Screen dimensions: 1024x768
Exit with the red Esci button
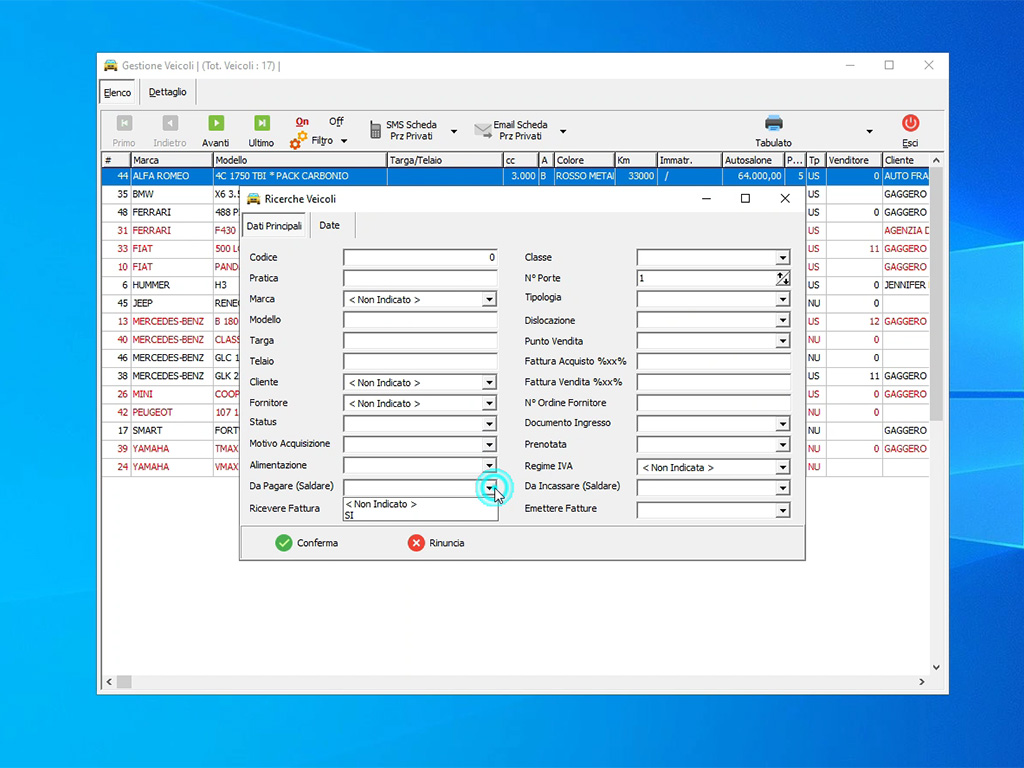pos(910,131)
